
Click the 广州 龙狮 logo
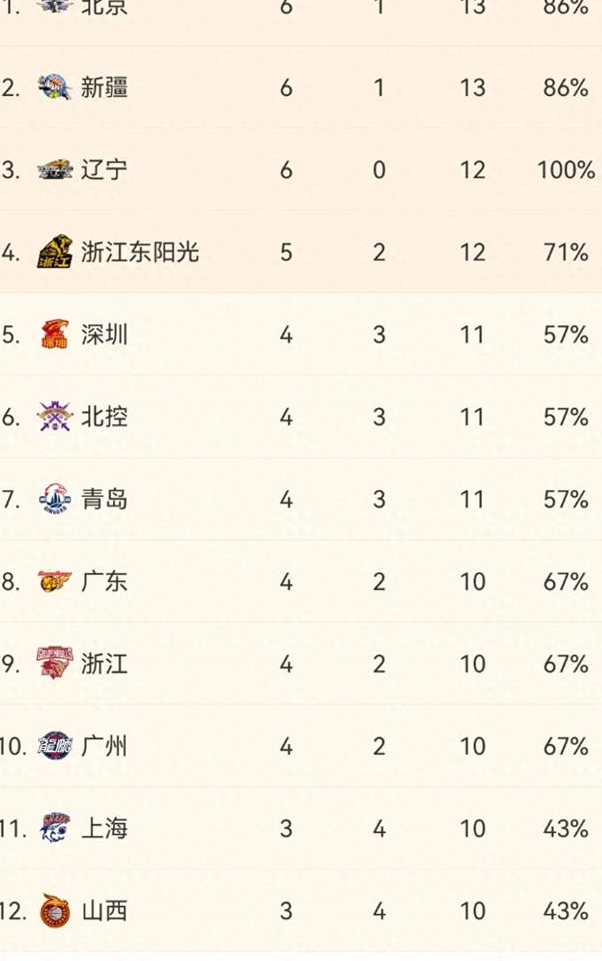tap(56, 745)
